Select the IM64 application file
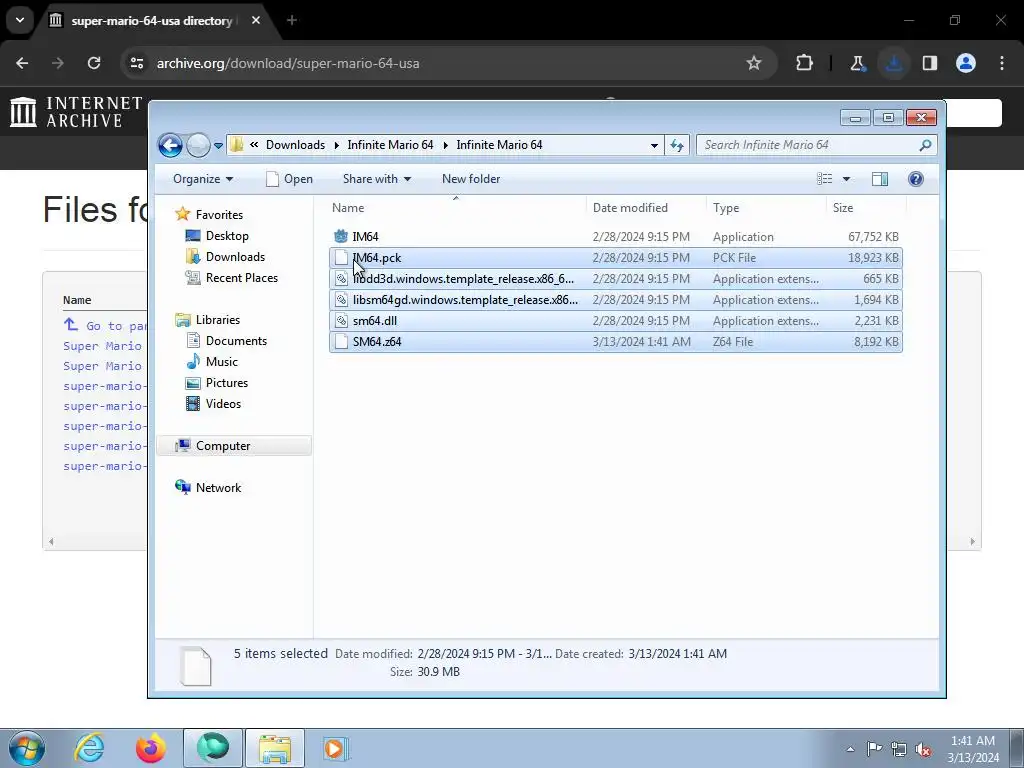The width and height of the screenshot is (1024, 768). click(616, 236)
